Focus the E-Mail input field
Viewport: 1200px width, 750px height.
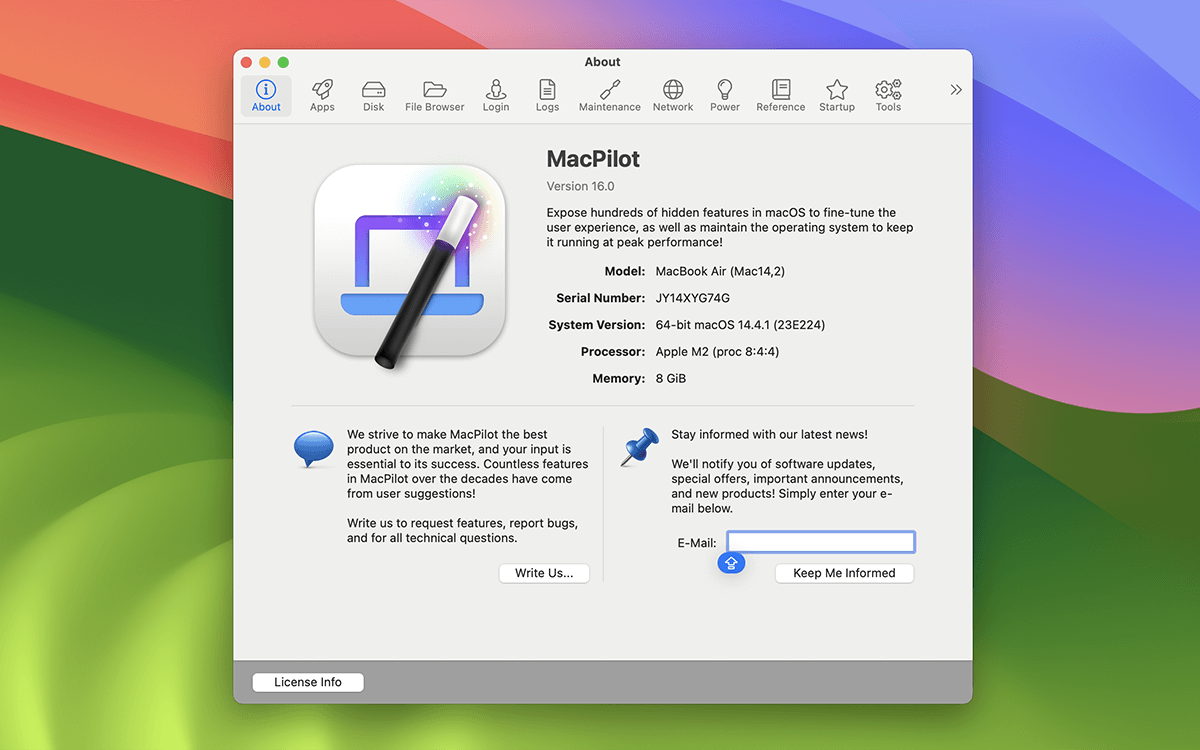coord(821,542)
